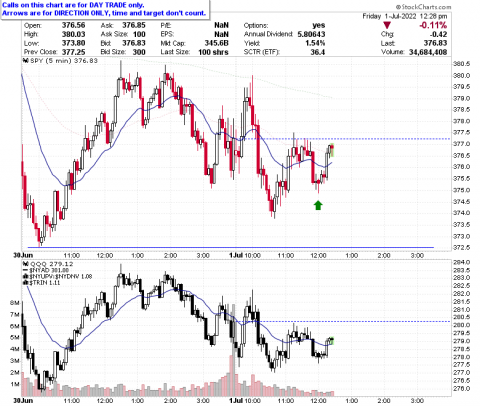Click the P/E value NaN
This screenshot has height=406, width=480.
coord(221,25)
